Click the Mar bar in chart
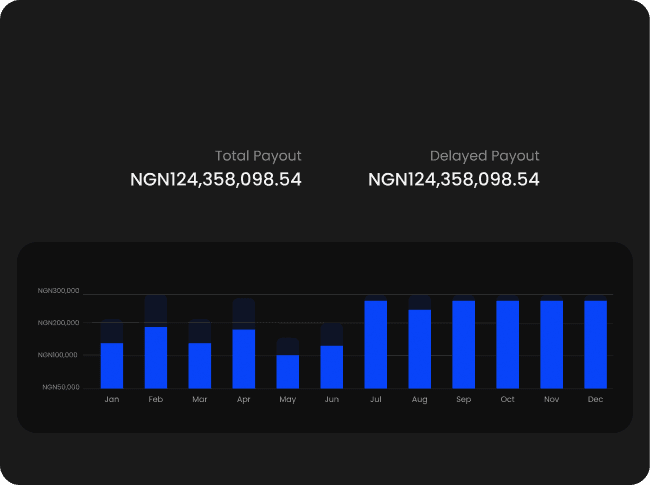Image resolution: width=650 pixels, height=485 pixels. (x=200, y=366)
